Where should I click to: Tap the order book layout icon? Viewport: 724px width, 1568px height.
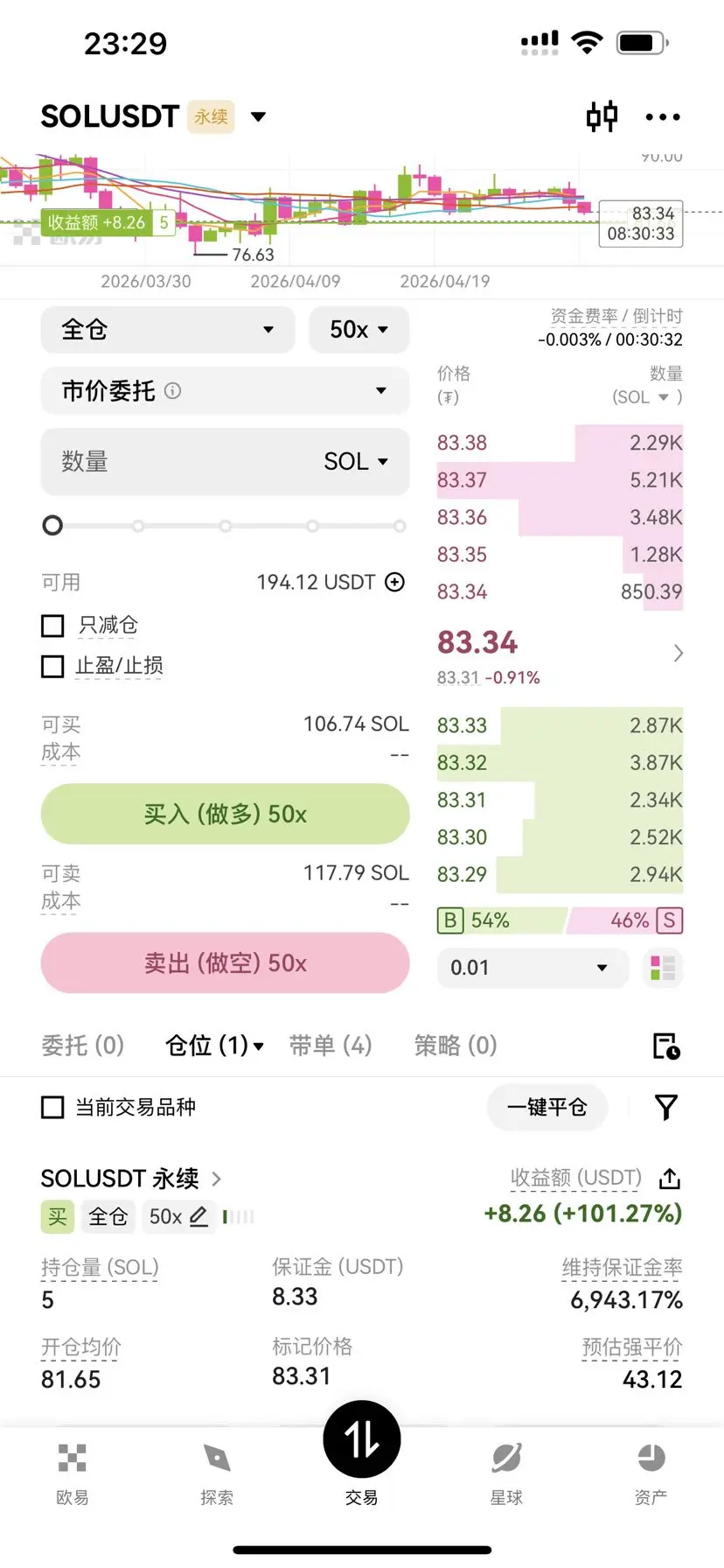point(662,968)
